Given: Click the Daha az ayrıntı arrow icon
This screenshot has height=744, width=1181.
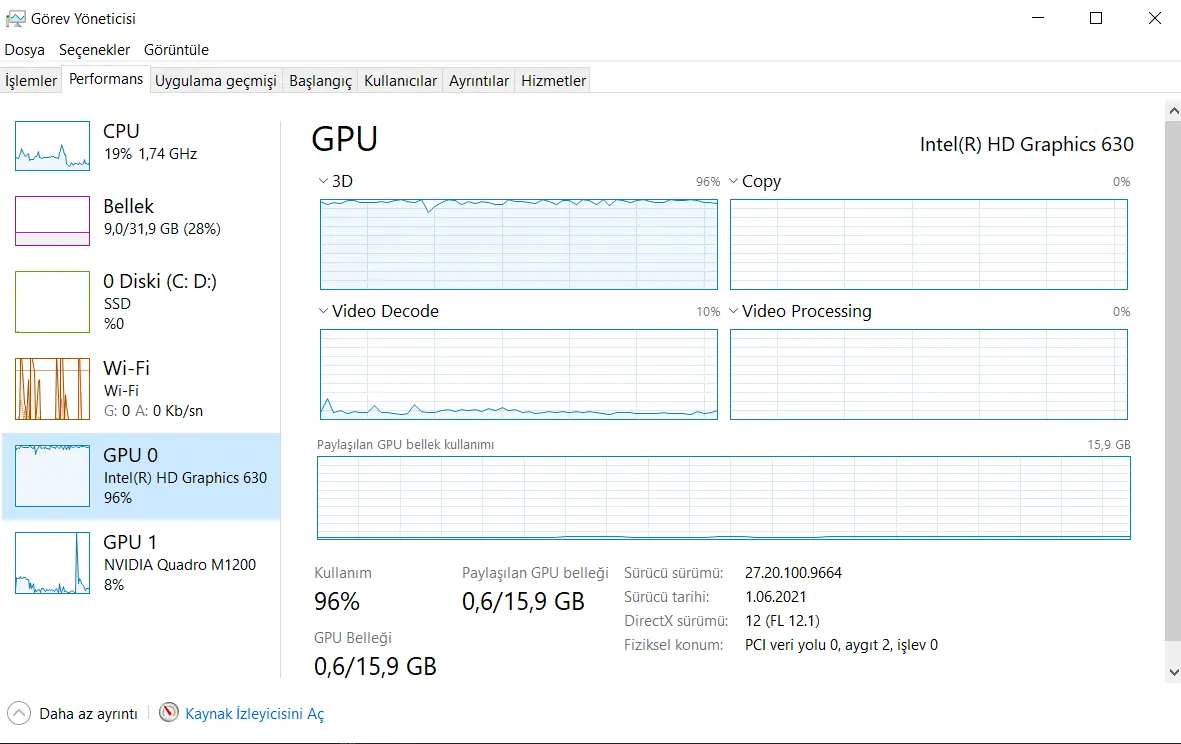Looking at the screenshot, I should (x=19, y=713).
